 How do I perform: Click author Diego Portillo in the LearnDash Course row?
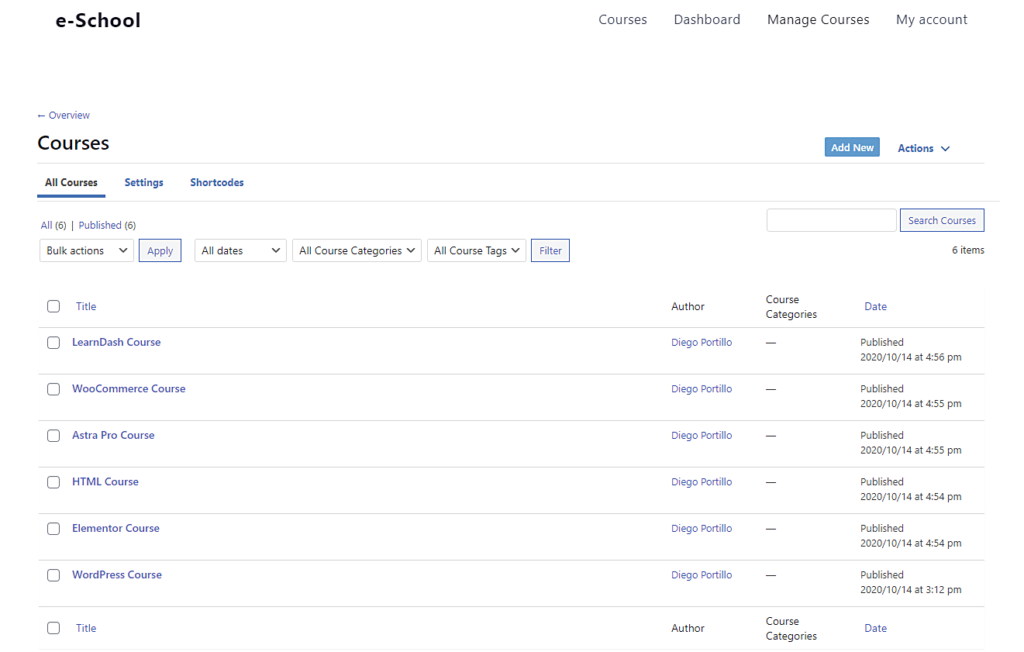pos(701,342)
